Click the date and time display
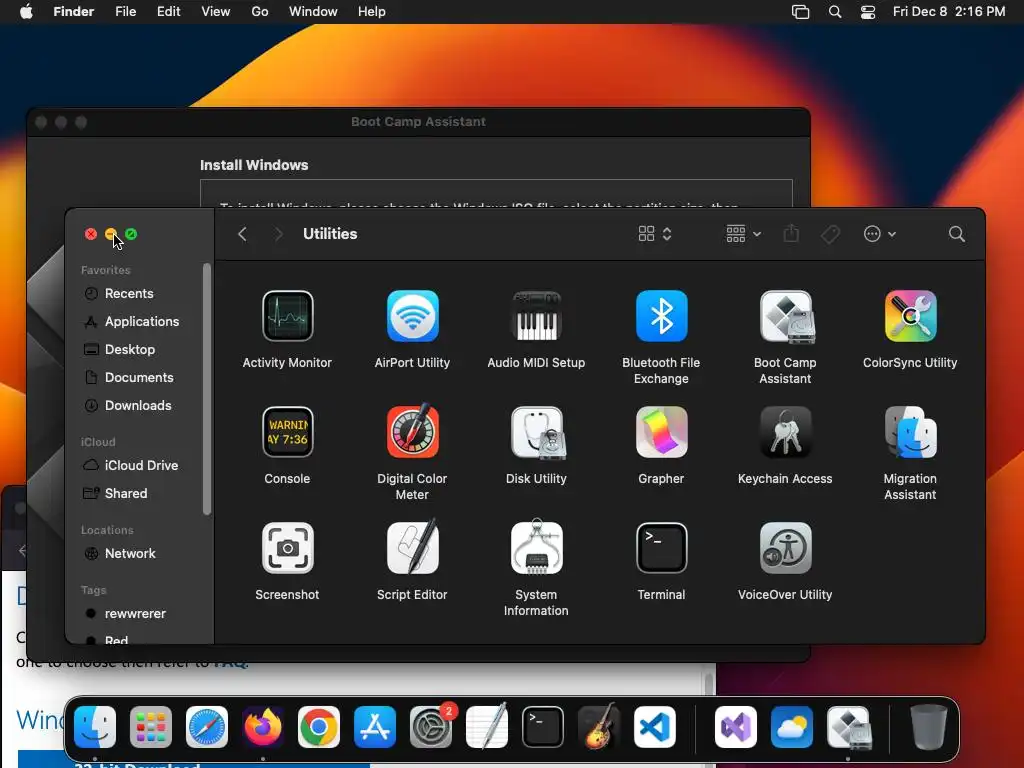Image resolution: width=1024 pixels, height=768 pixels. [949, 12]
